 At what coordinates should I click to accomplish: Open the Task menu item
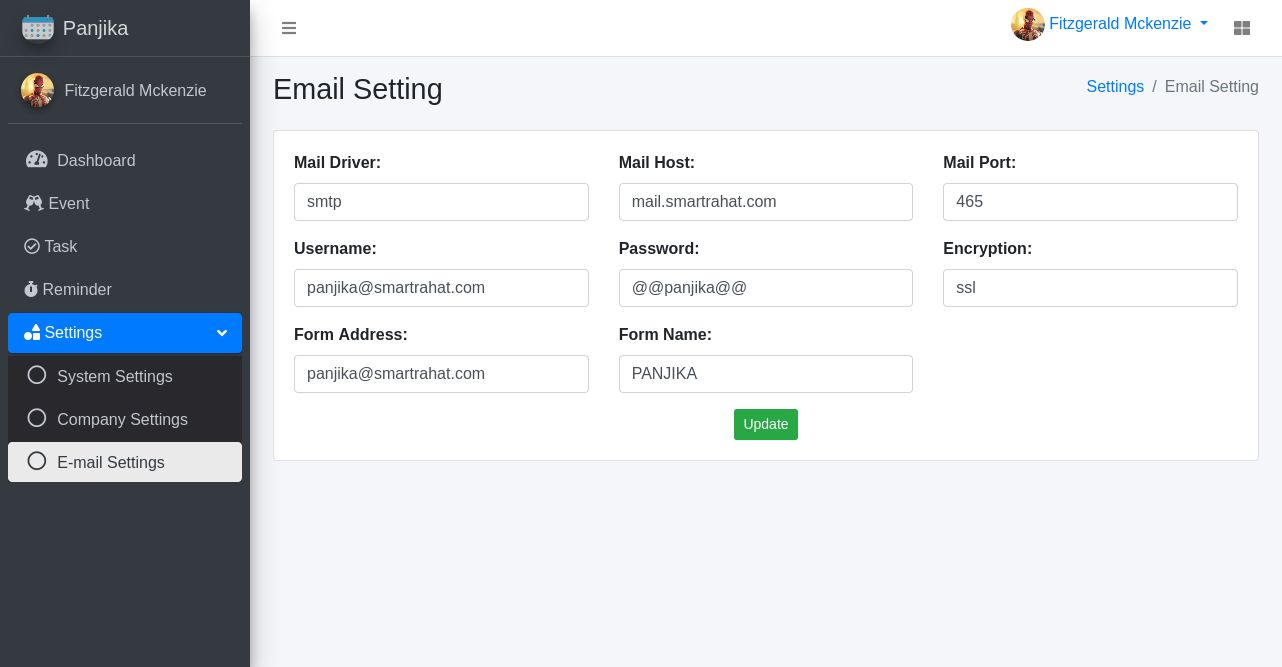pyautogui.click(x=60, y=246)
